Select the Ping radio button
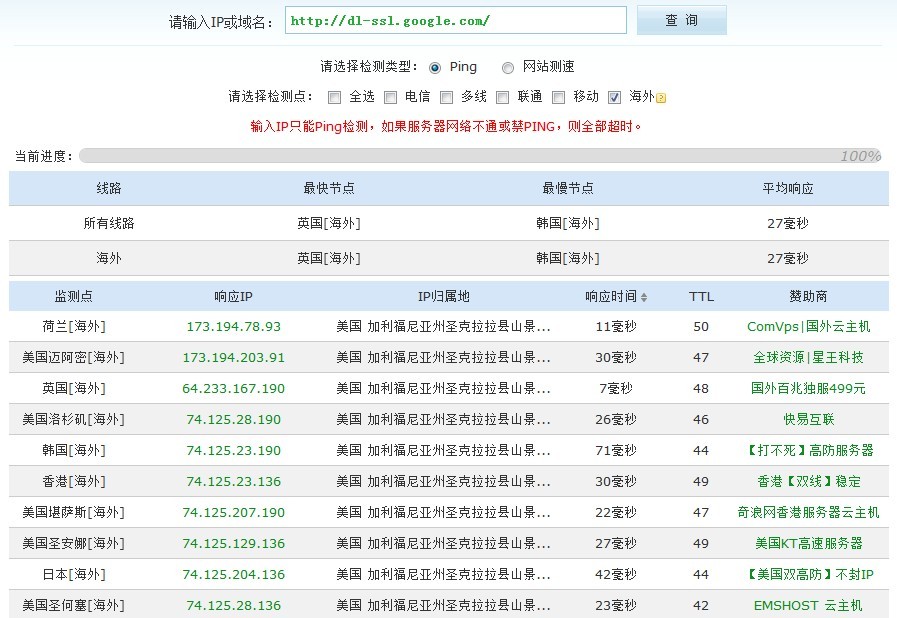 pyautogui.click(x=435, y=68)
